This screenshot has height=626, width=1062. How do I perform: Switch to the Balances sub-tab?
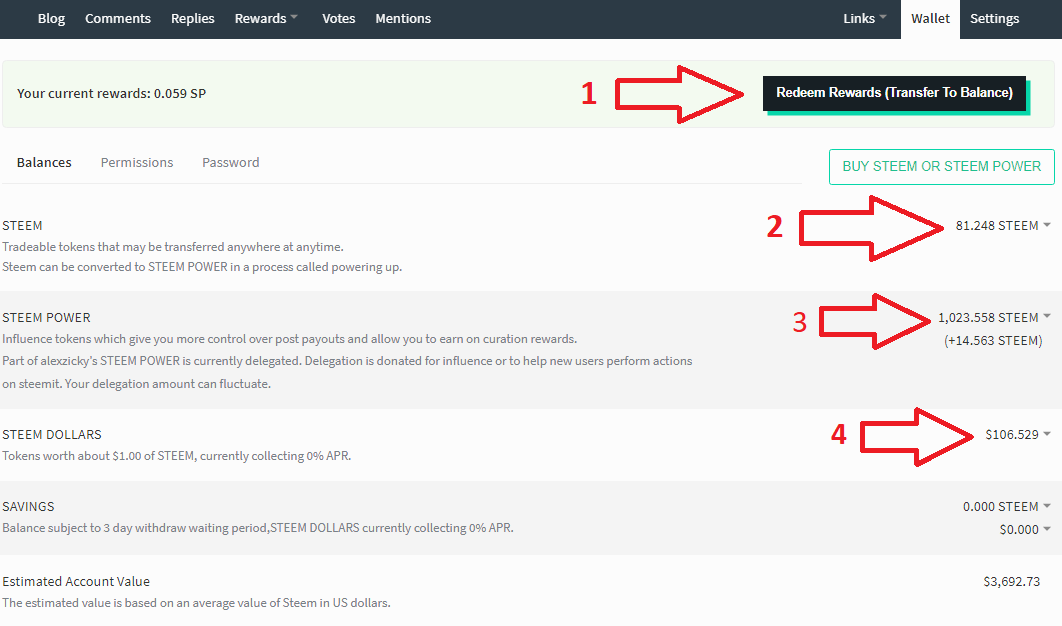click(44, 163)
